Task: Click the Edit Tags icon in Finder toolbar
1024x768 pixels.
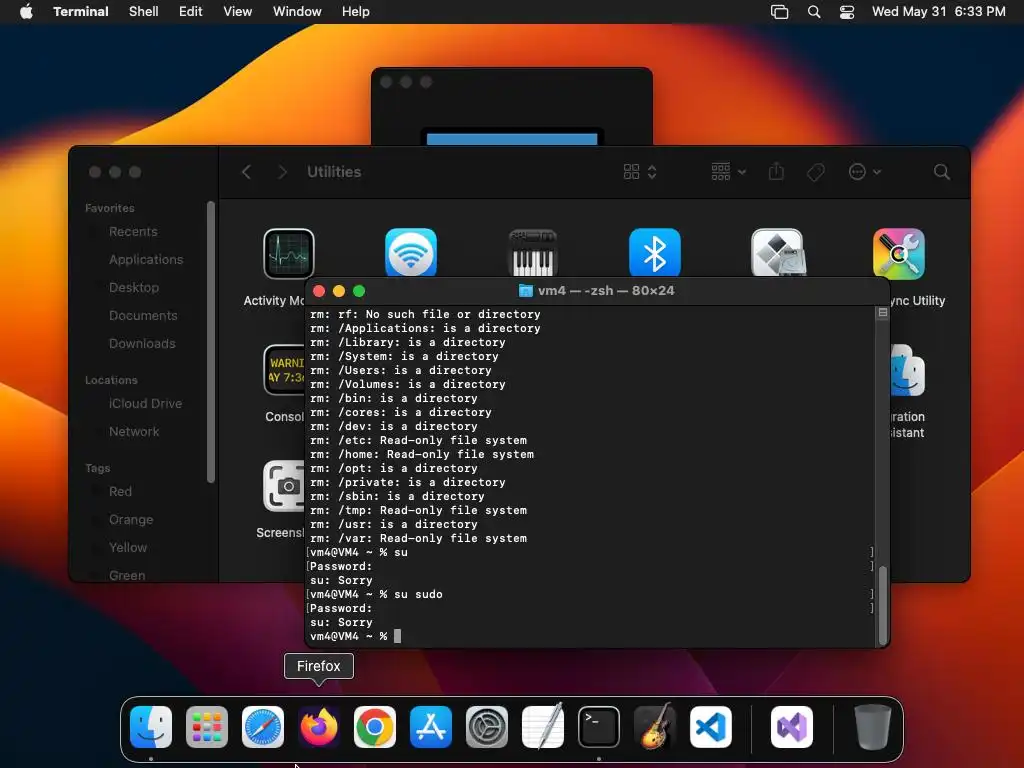Action: point(816,172)
